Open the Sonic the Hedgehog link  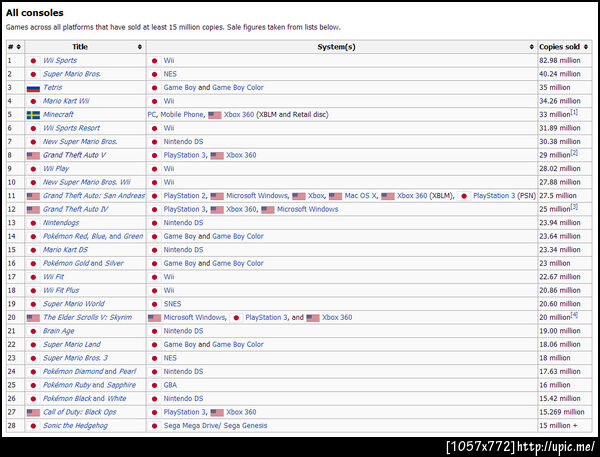[x=75, y=426]
